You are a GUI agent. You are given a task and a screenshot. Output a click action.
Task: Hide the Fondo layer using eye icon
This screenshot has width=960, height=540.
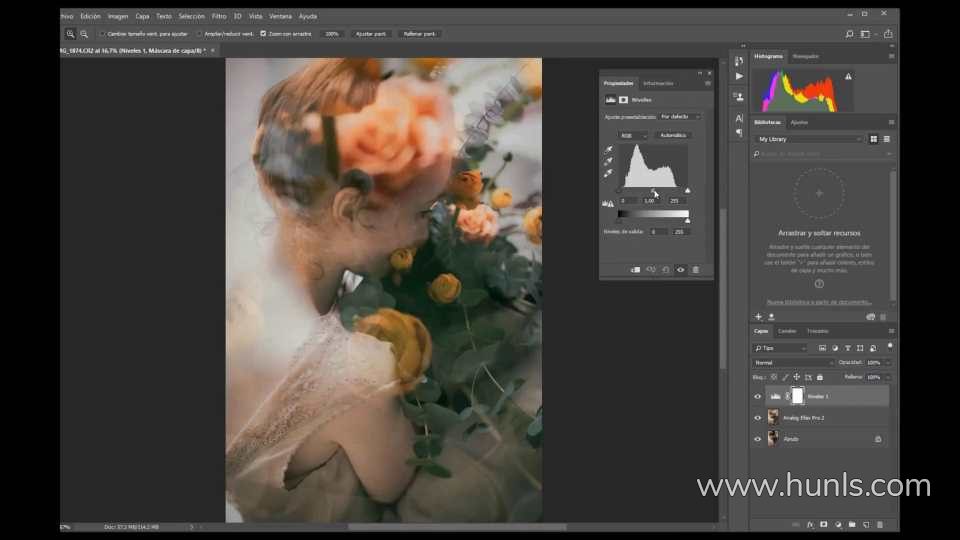[x=757, y=439]
